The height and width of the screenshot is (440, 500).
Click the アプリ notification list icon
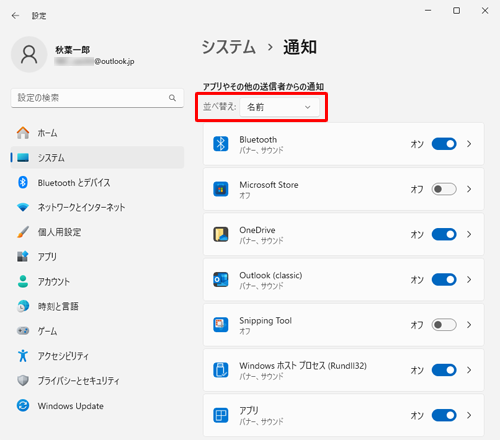(221, 415)
